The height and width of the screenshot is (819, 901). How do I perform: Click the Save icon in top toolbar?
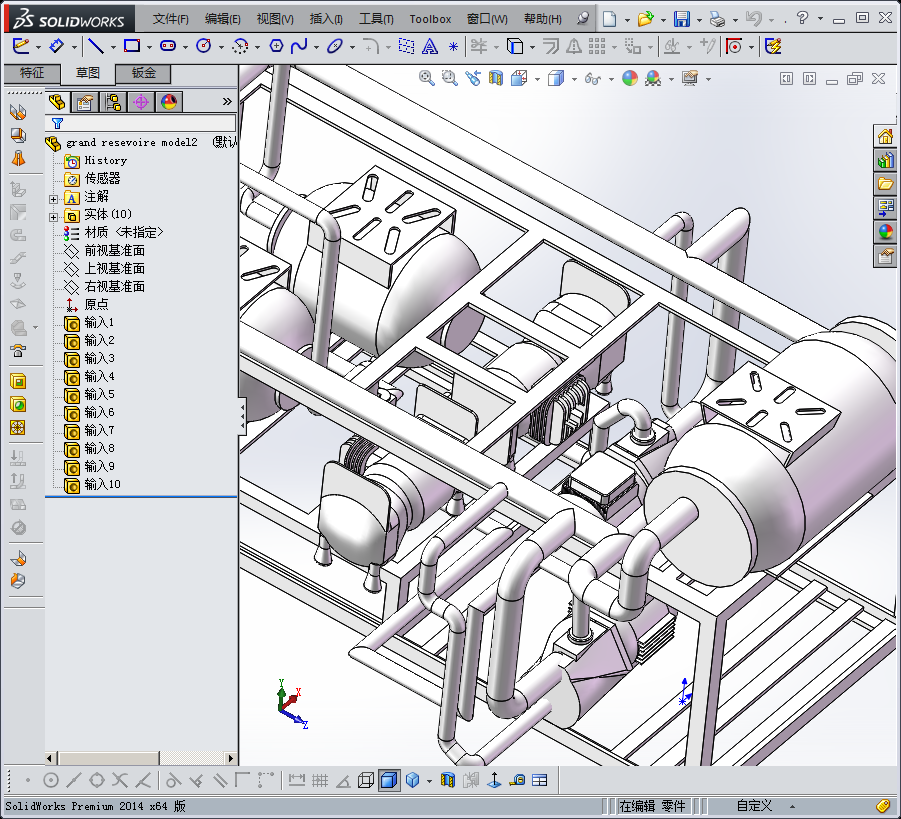[x=681, y=19]
